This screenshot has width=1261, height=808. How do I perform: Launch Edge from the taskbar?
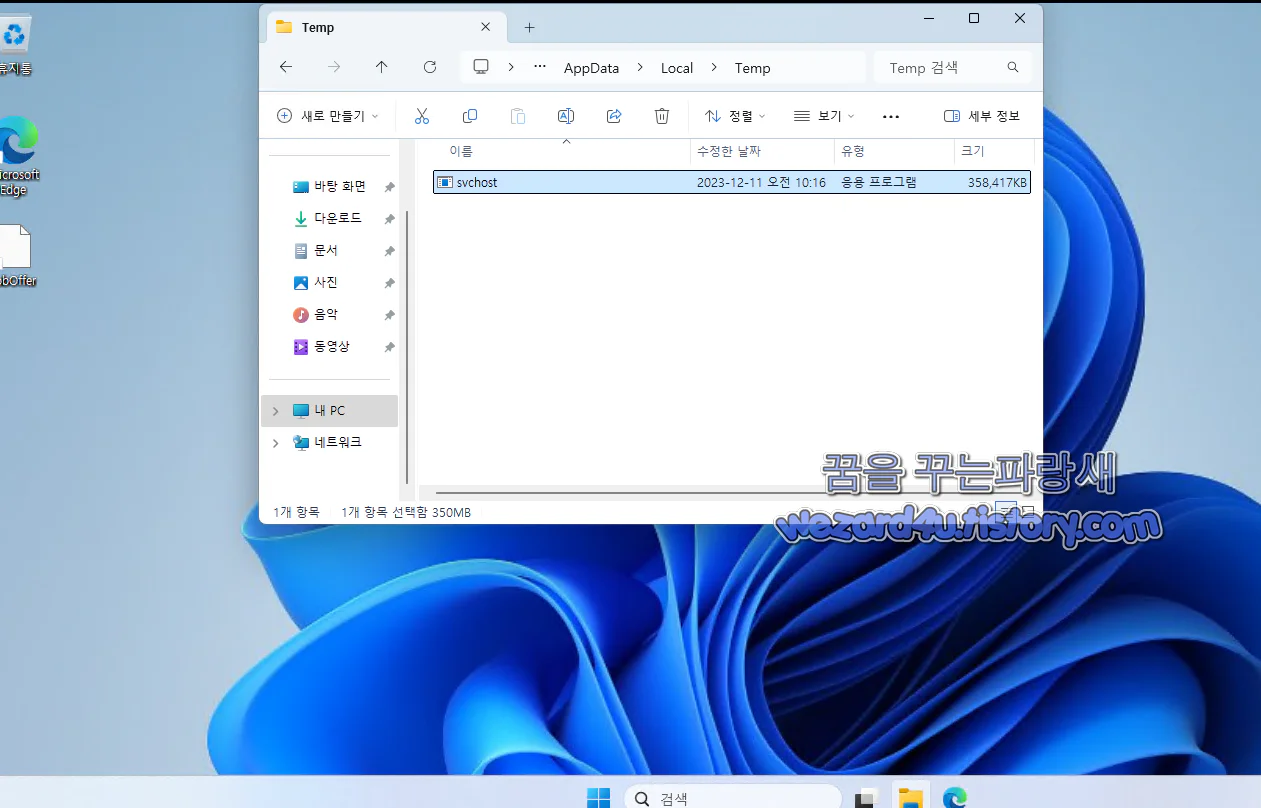click(955, 797)
